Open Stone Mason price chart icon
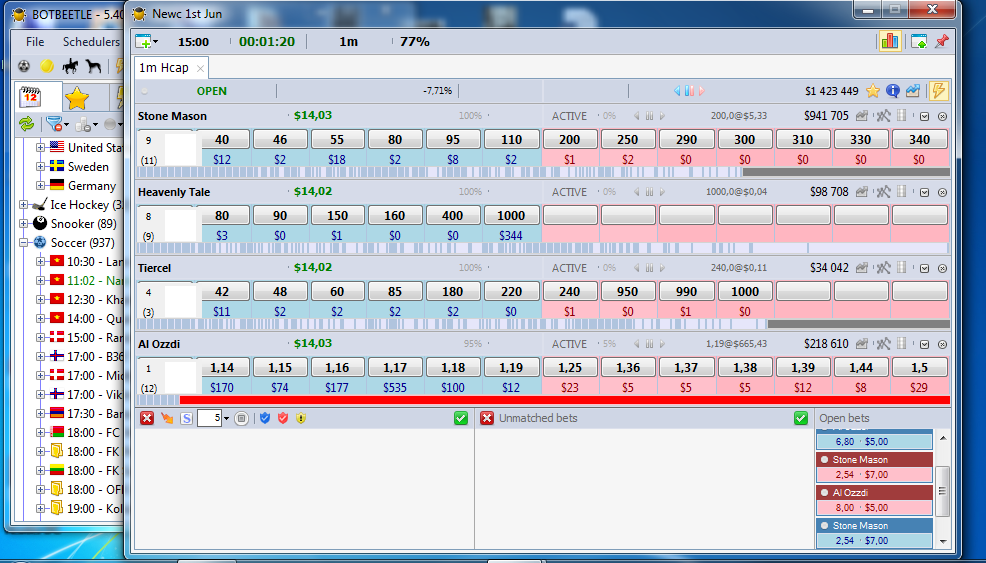986x563 pixels. 861,116
